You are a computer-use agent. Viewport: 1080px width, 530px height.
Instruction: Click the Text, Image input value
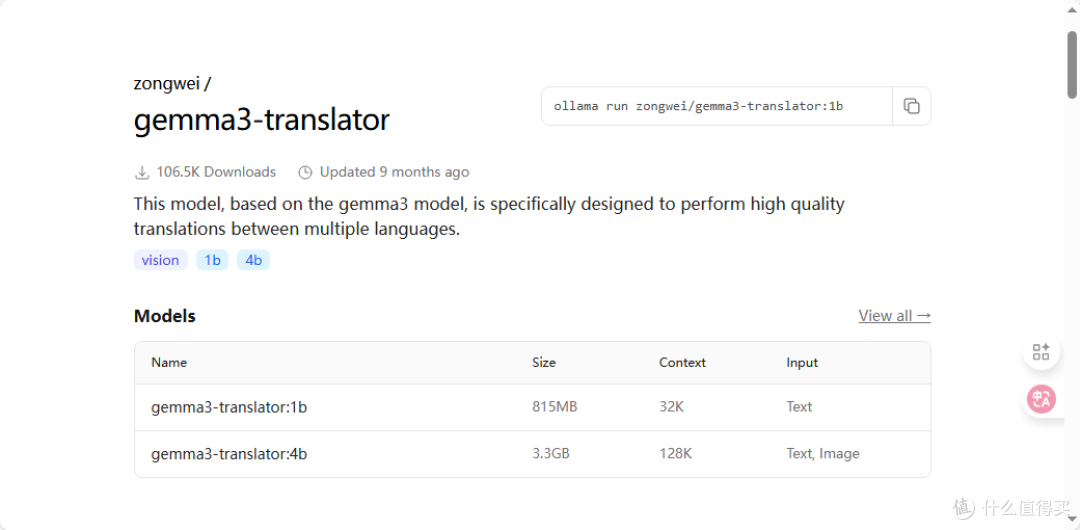pyautogui.click(x=823, y=453)
